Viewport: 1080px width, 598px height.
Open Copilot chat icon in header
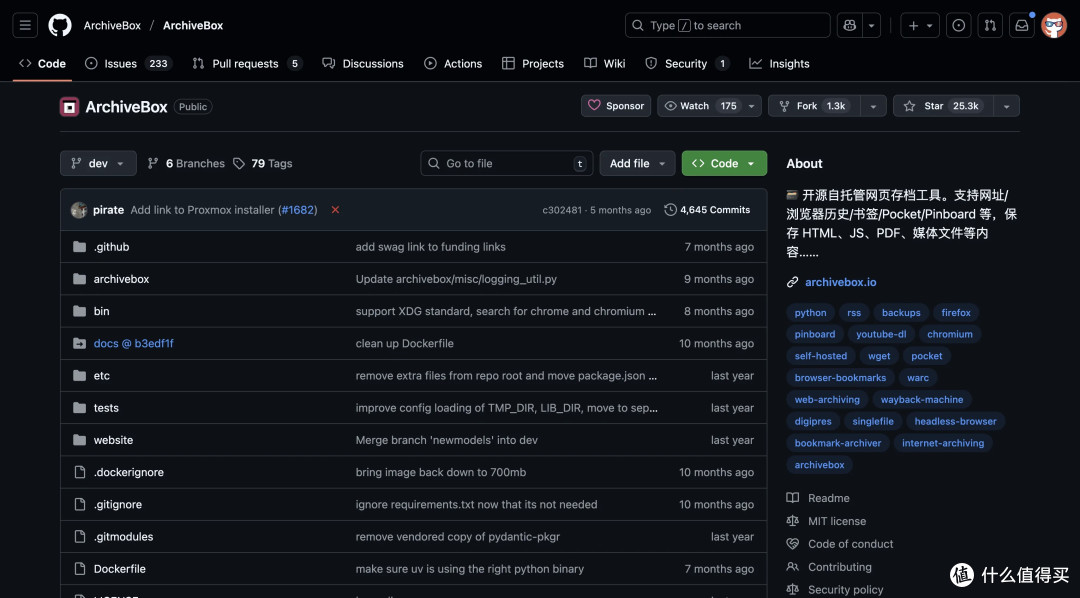point(849,25)
